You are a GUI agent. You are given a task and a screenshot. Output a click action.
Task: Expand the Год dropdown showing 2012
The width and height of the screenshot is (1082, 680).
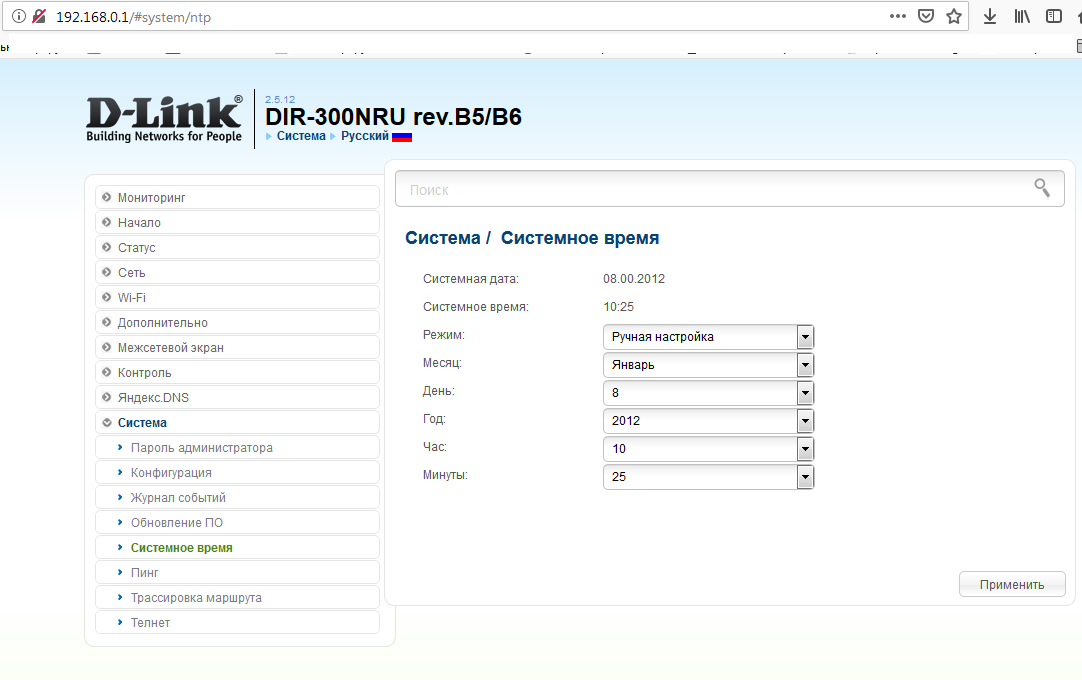[708, 421]
